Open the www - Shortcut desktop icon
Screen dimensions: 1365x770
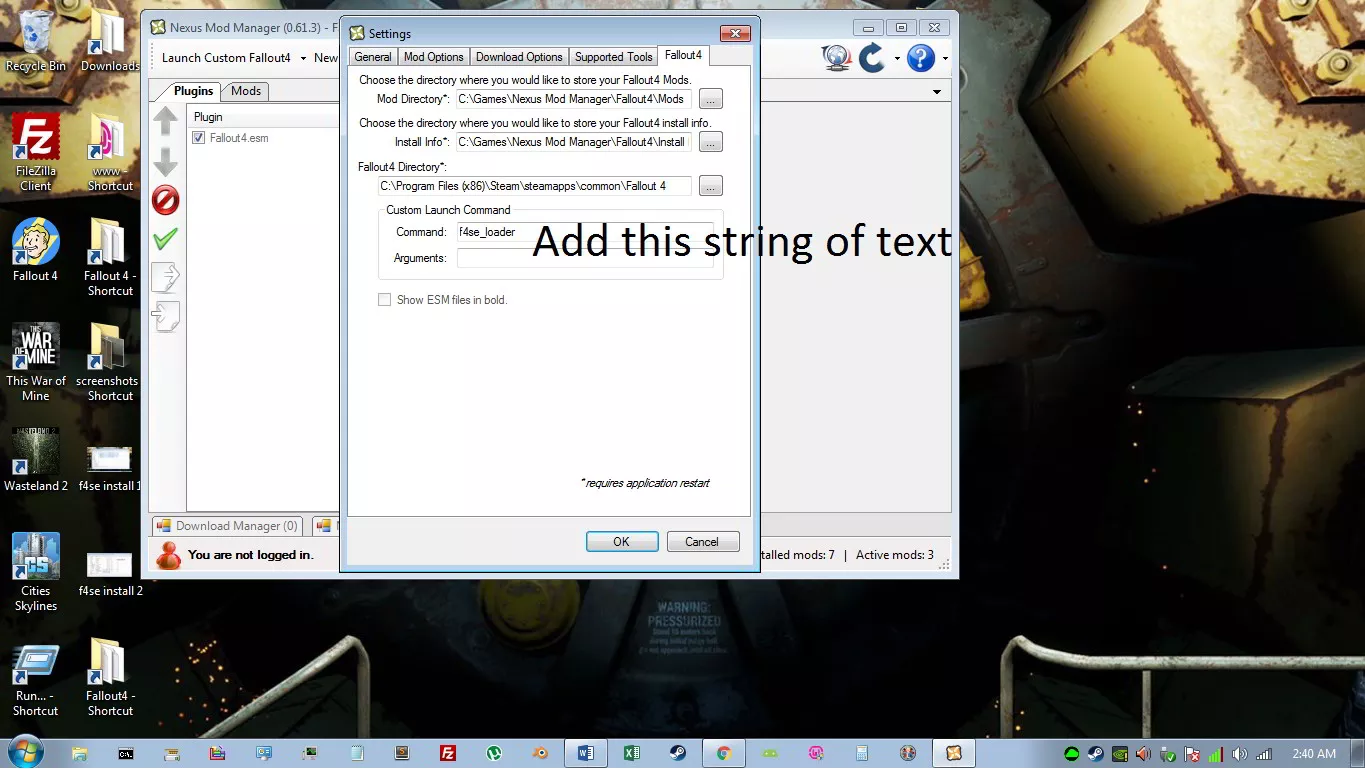point(110,152)
